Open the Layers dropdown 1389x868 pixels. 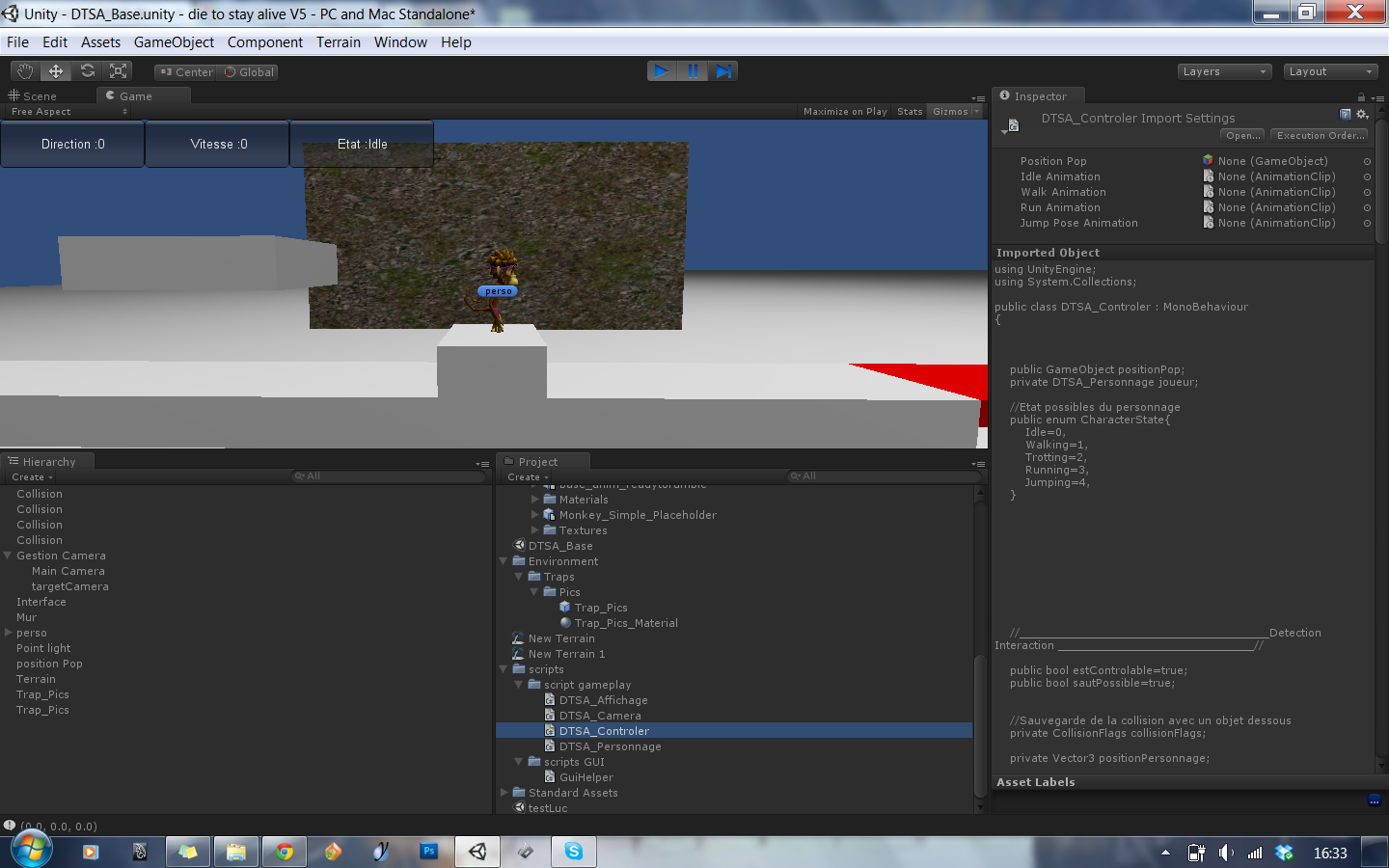tap(1224, 72)
